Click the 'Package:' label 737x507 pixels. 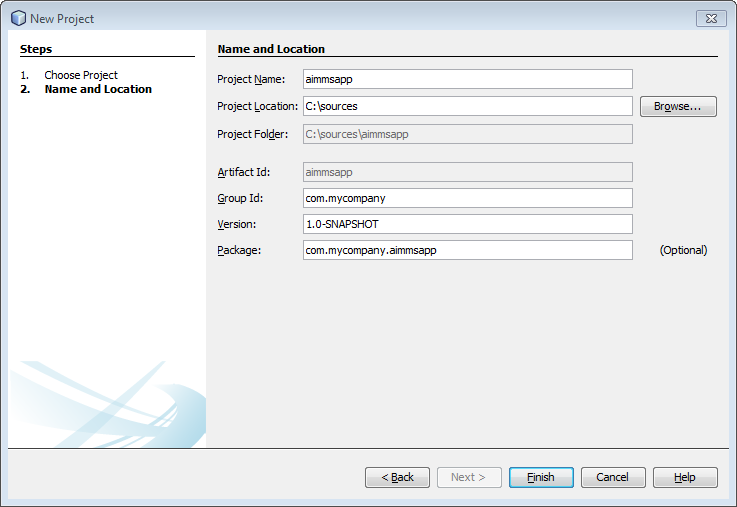[239, 250]
